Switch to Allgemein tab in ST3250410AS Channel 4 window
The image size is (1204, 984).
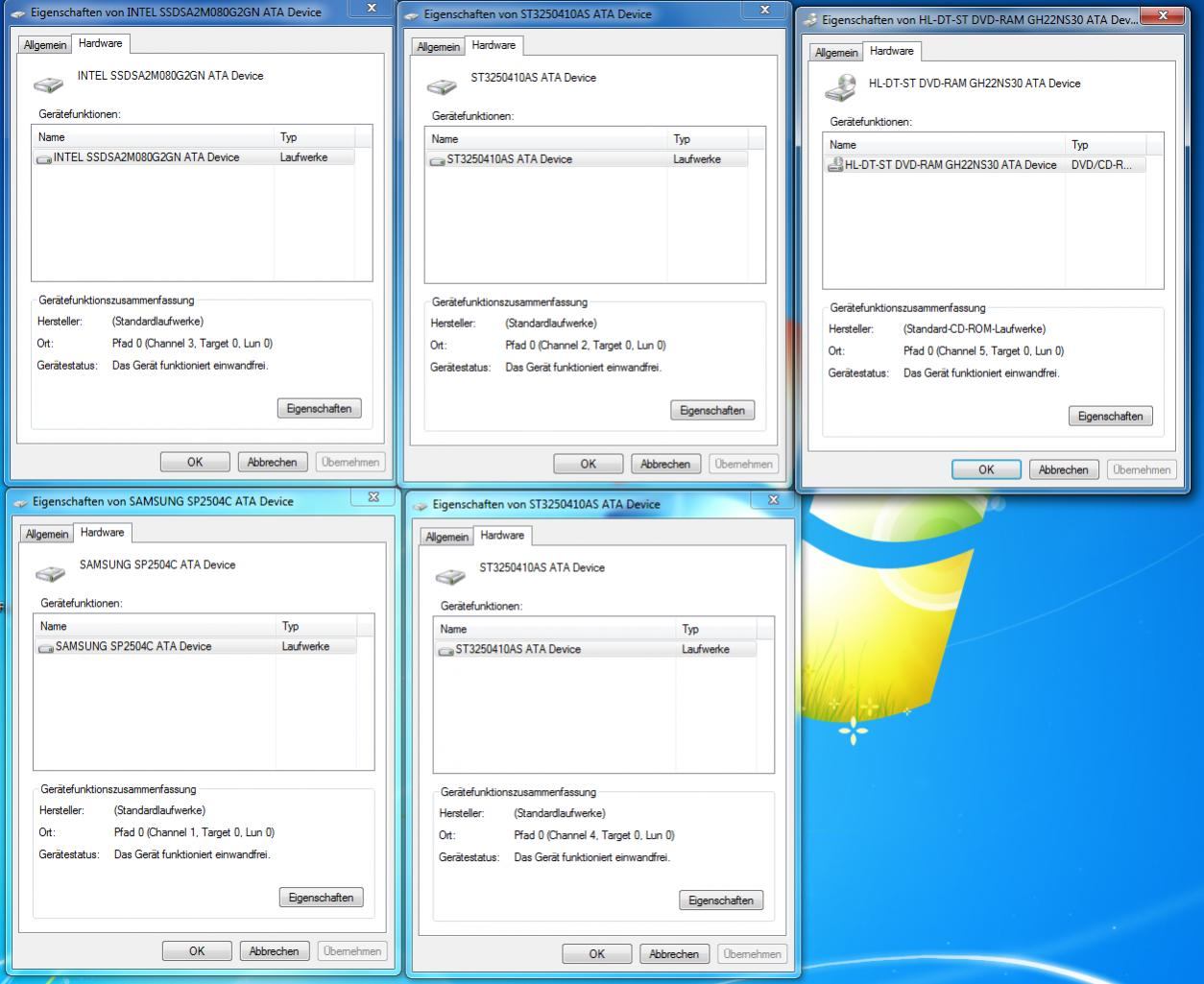(448, 537)
